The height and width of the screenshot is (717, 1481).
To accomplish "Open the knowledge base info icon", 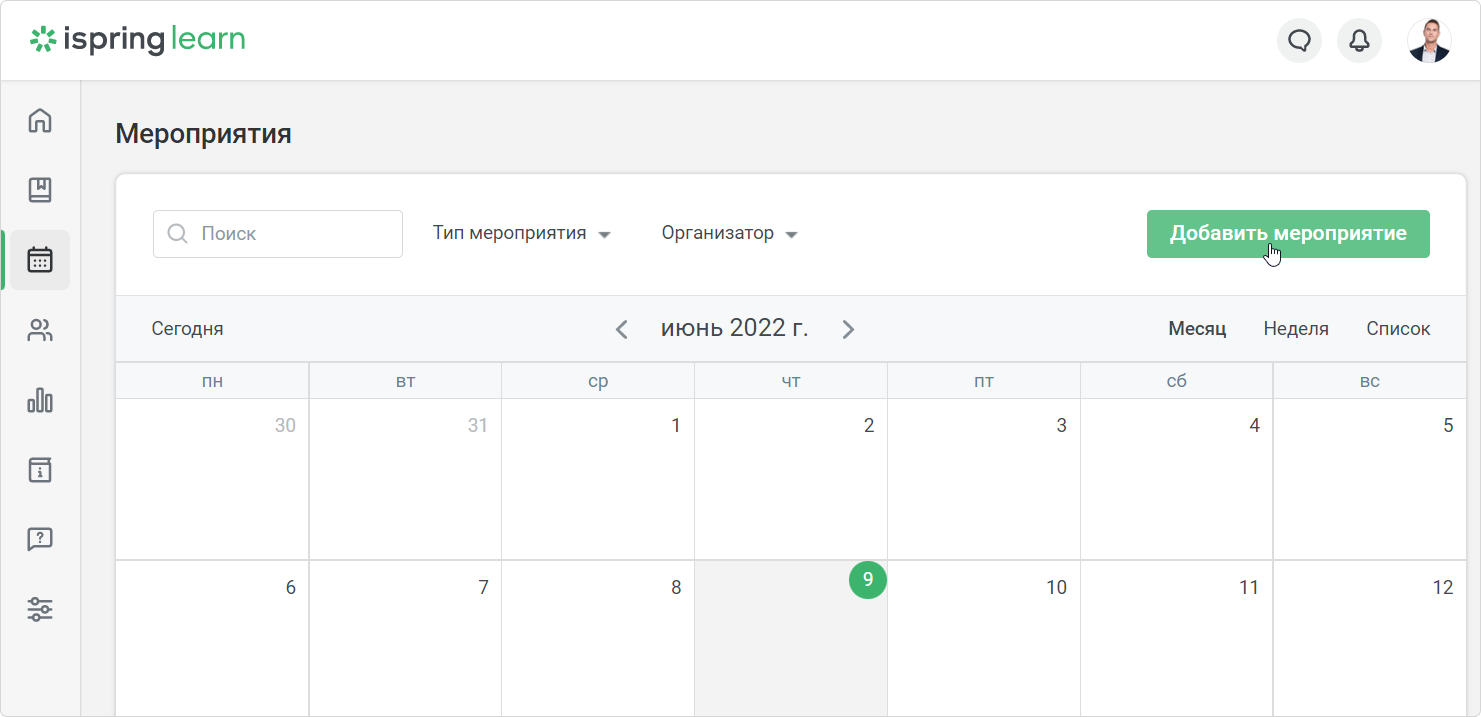I will 40,470.
